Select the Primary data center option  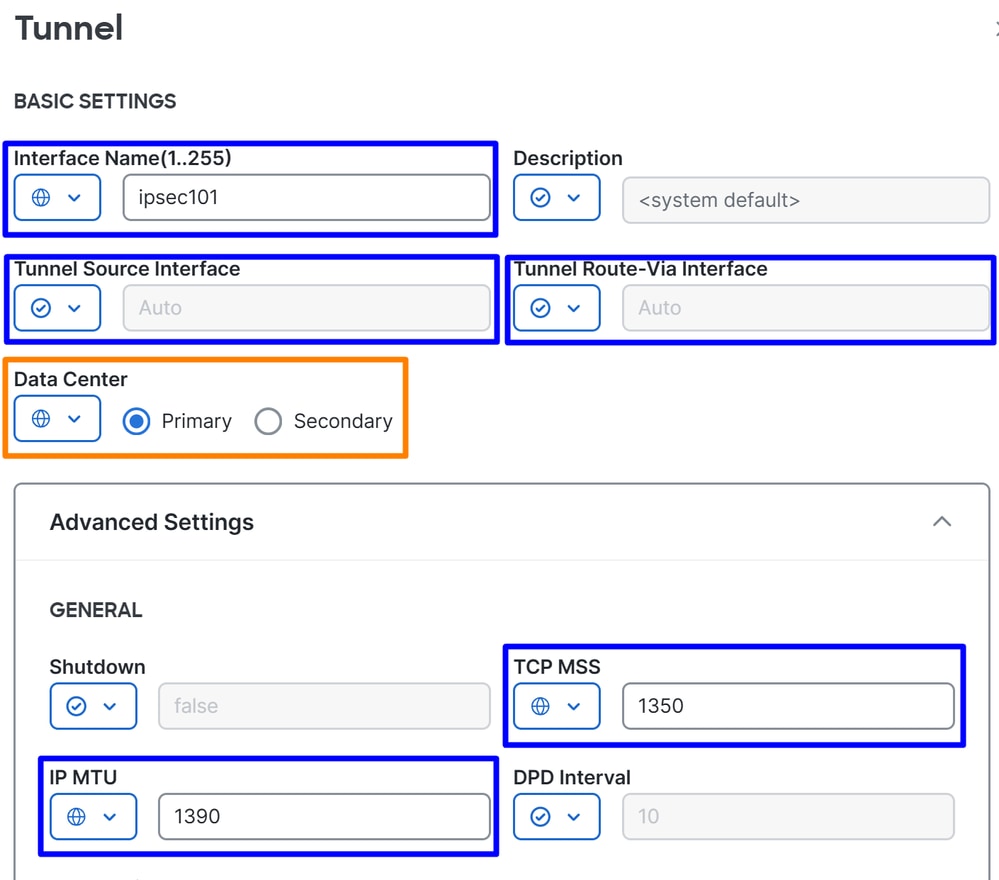tap(137, 421)
